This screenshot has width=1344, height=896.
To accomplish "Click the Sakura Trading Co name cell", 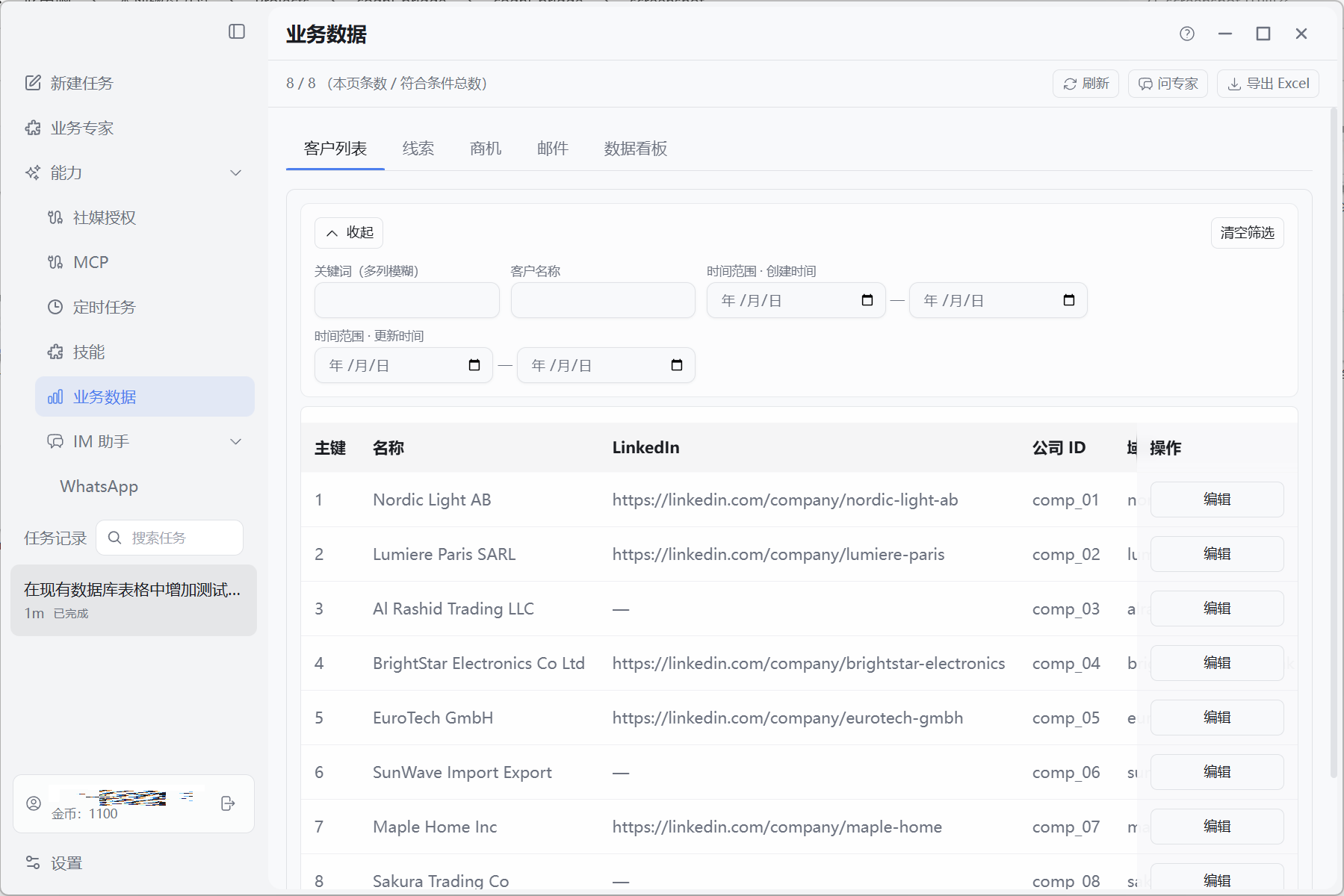I will [x=441, y=881].
